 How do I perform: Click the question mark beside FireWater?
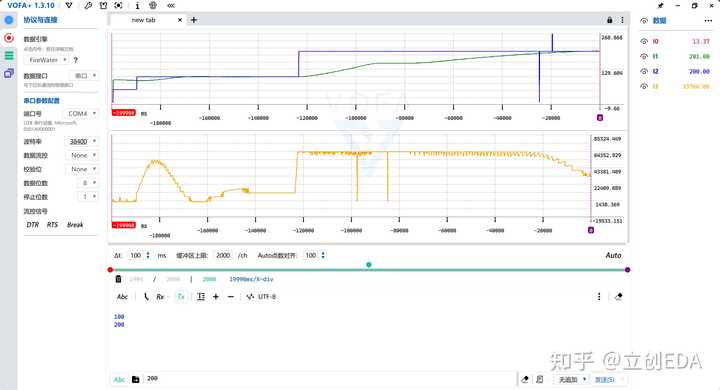[76, 60]
